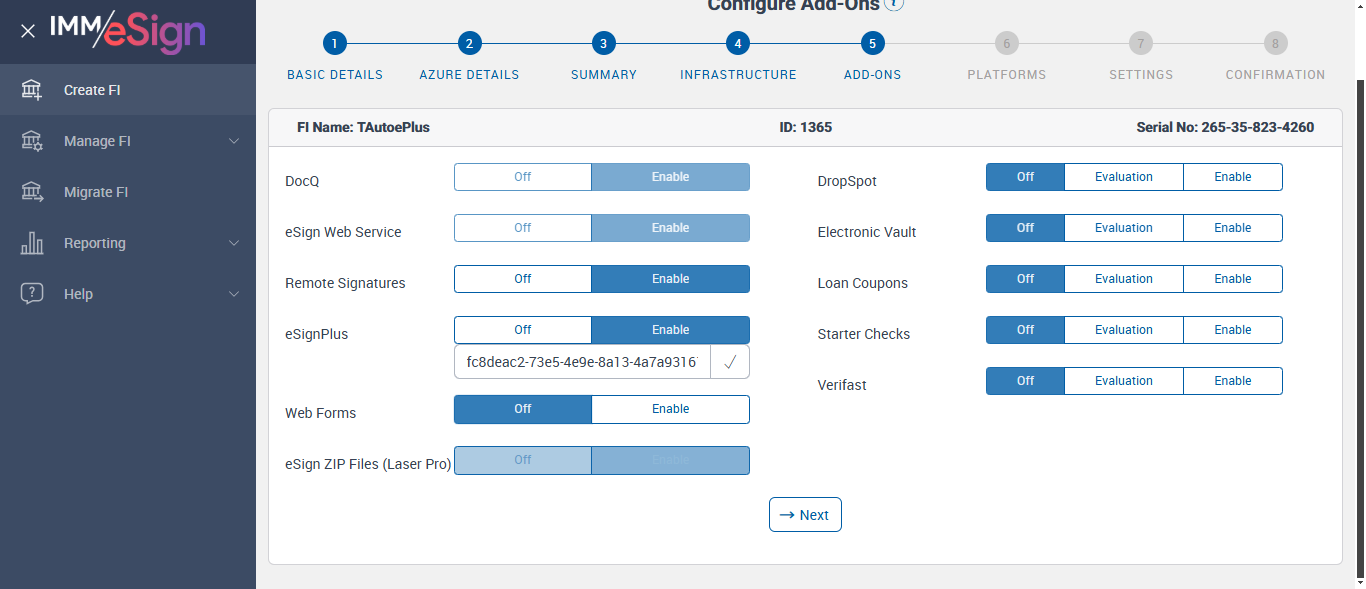The width and height of the screenshot is (1366, 589).
Task: Set Loan Coupons to Enable
Action: (1233, 279)
